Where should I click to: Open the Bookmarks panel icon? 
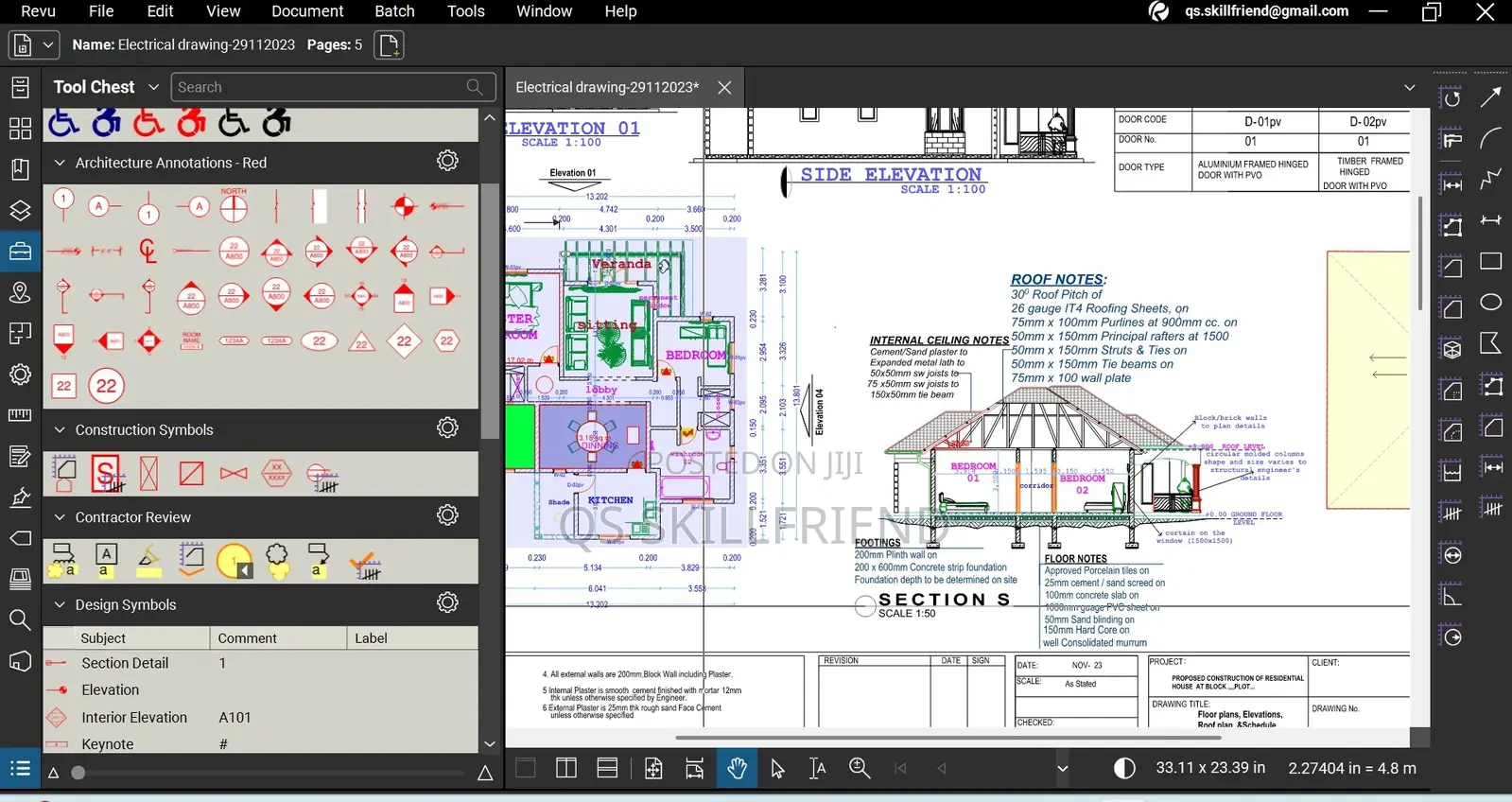pyautogui.click(x=20, y=169)
